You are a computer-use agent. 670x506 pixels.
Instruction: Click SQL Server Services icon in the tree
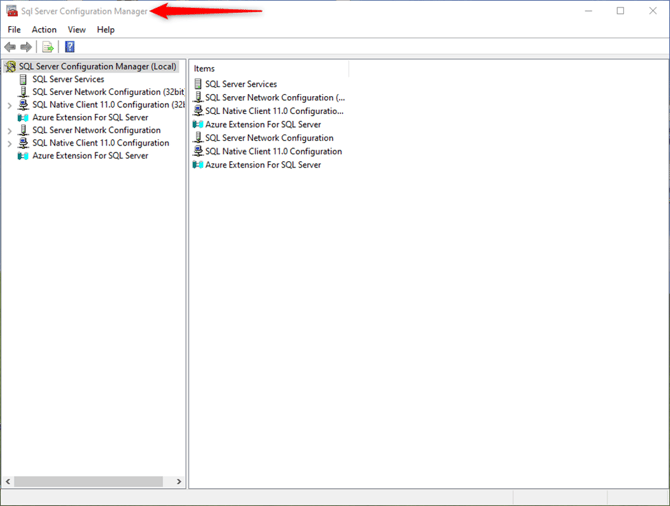(24, 79)
